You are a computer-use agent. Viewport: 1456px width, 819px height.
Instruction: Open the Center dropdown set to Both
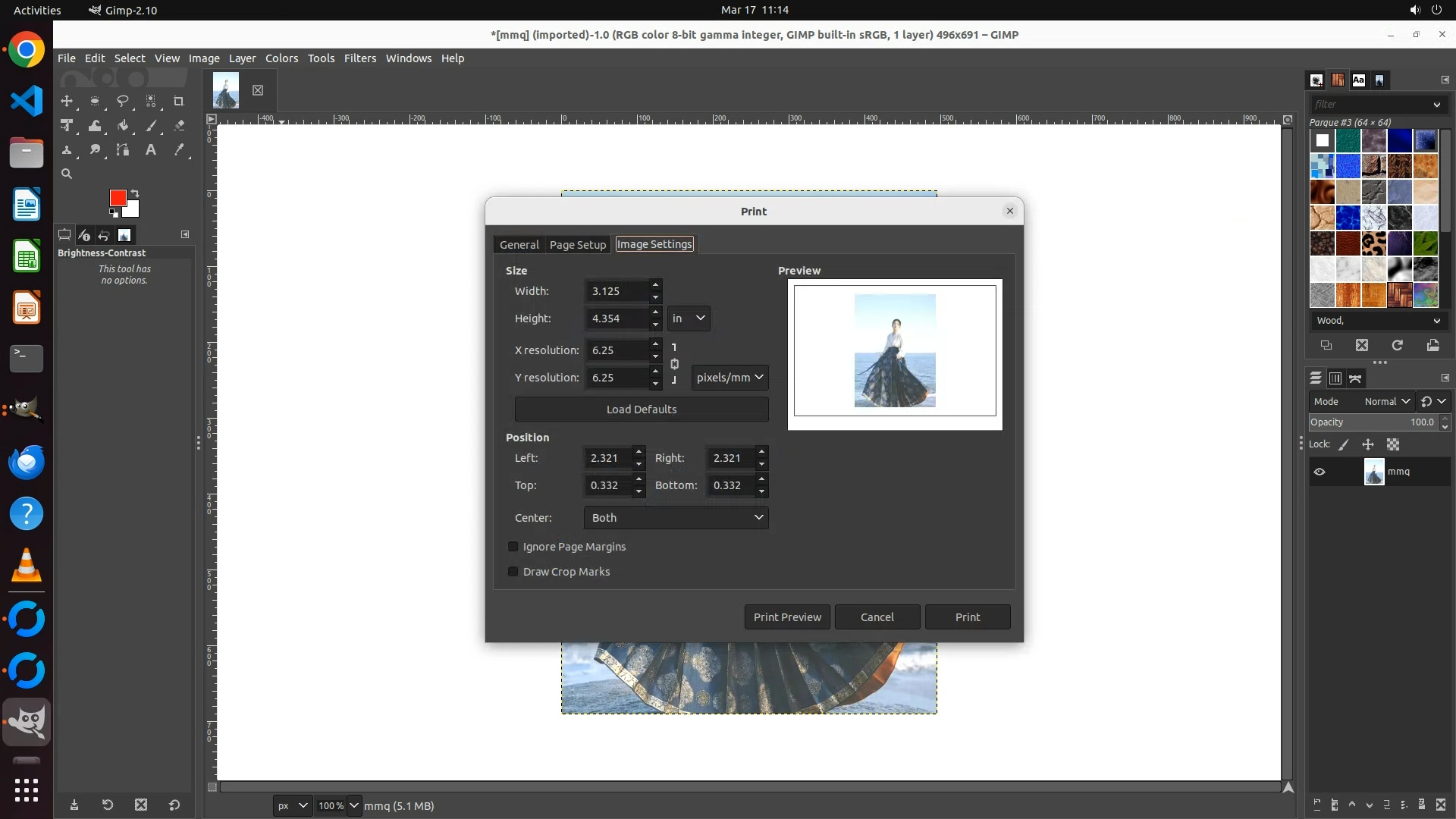[676, 518]
